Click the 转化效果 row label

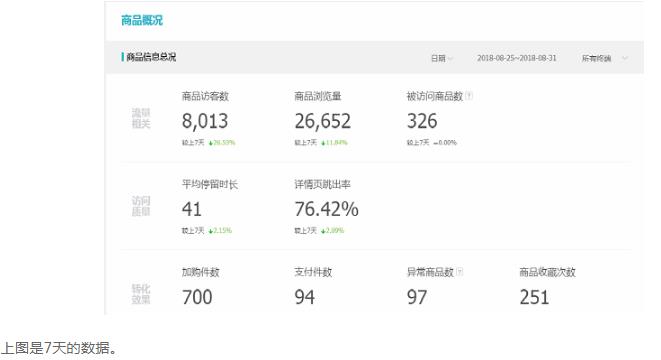[141, 294]
